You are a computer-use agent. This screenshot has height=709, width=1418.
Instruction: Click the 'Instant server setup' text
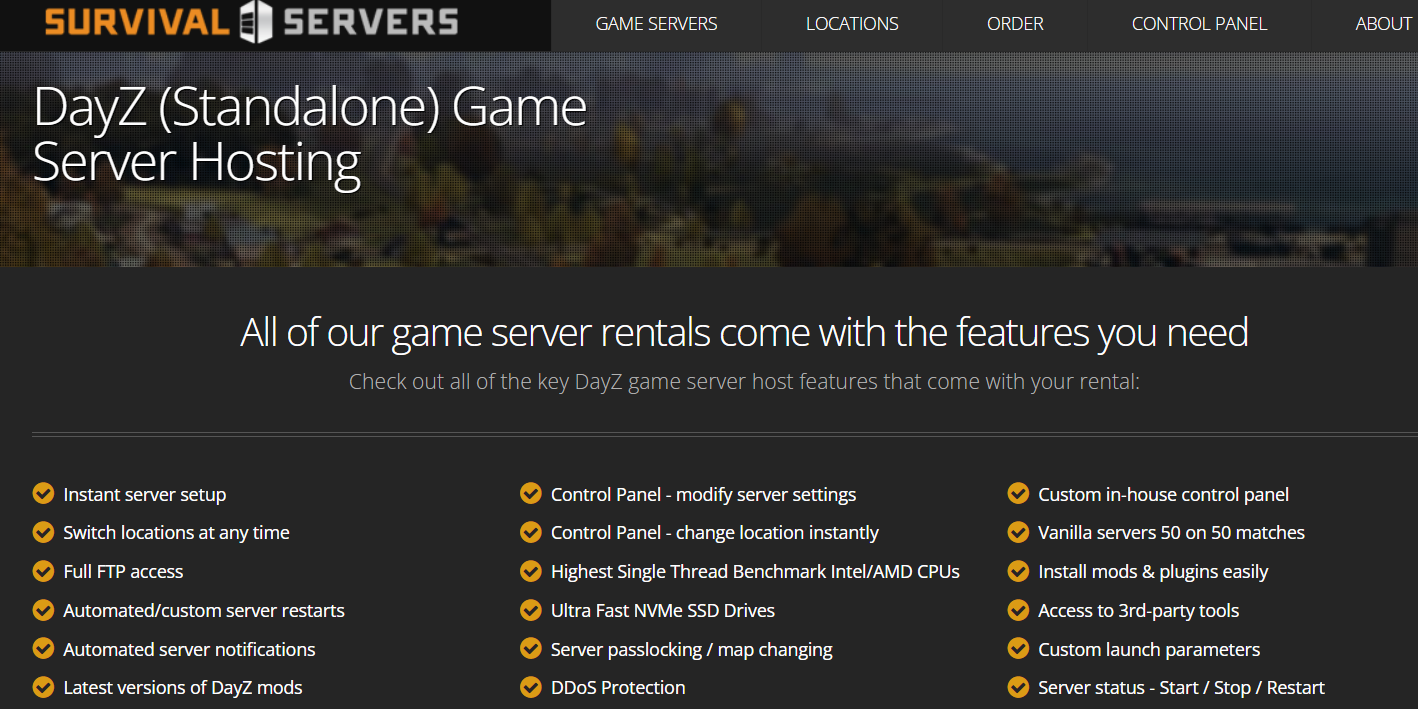pos(145,495)
